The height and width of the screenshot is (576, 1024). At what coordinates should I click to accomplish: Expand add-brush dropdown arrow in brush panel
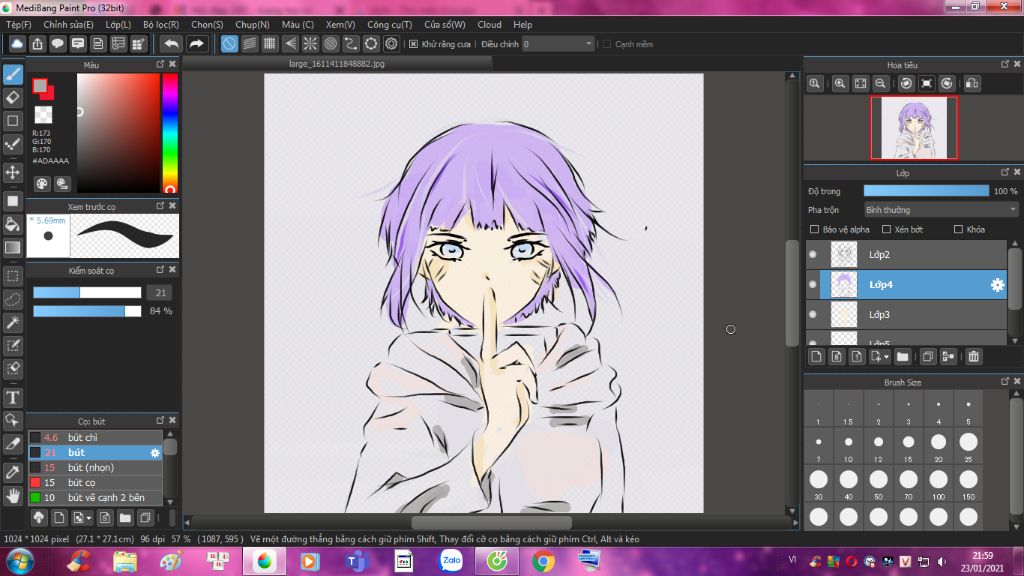pos(88,519)
